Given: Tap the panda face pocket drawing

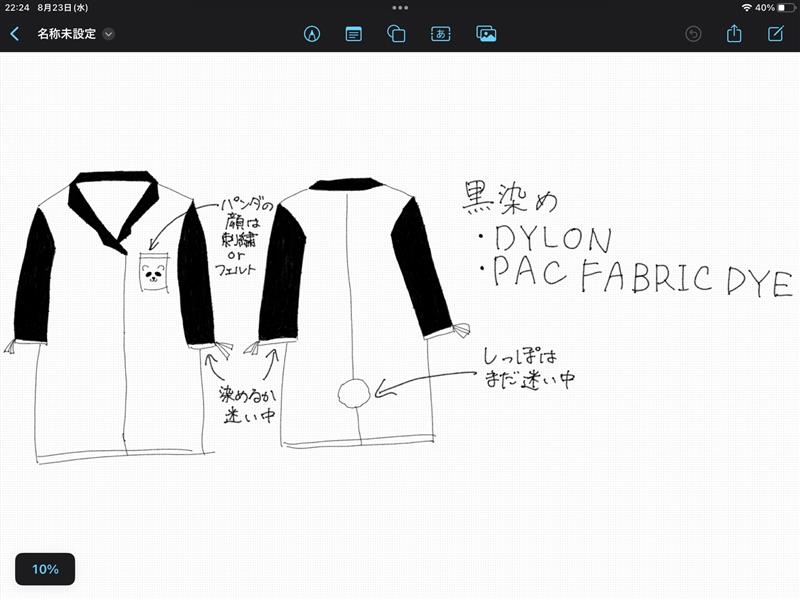Looking at the screenshot, I should coord(152,272).
